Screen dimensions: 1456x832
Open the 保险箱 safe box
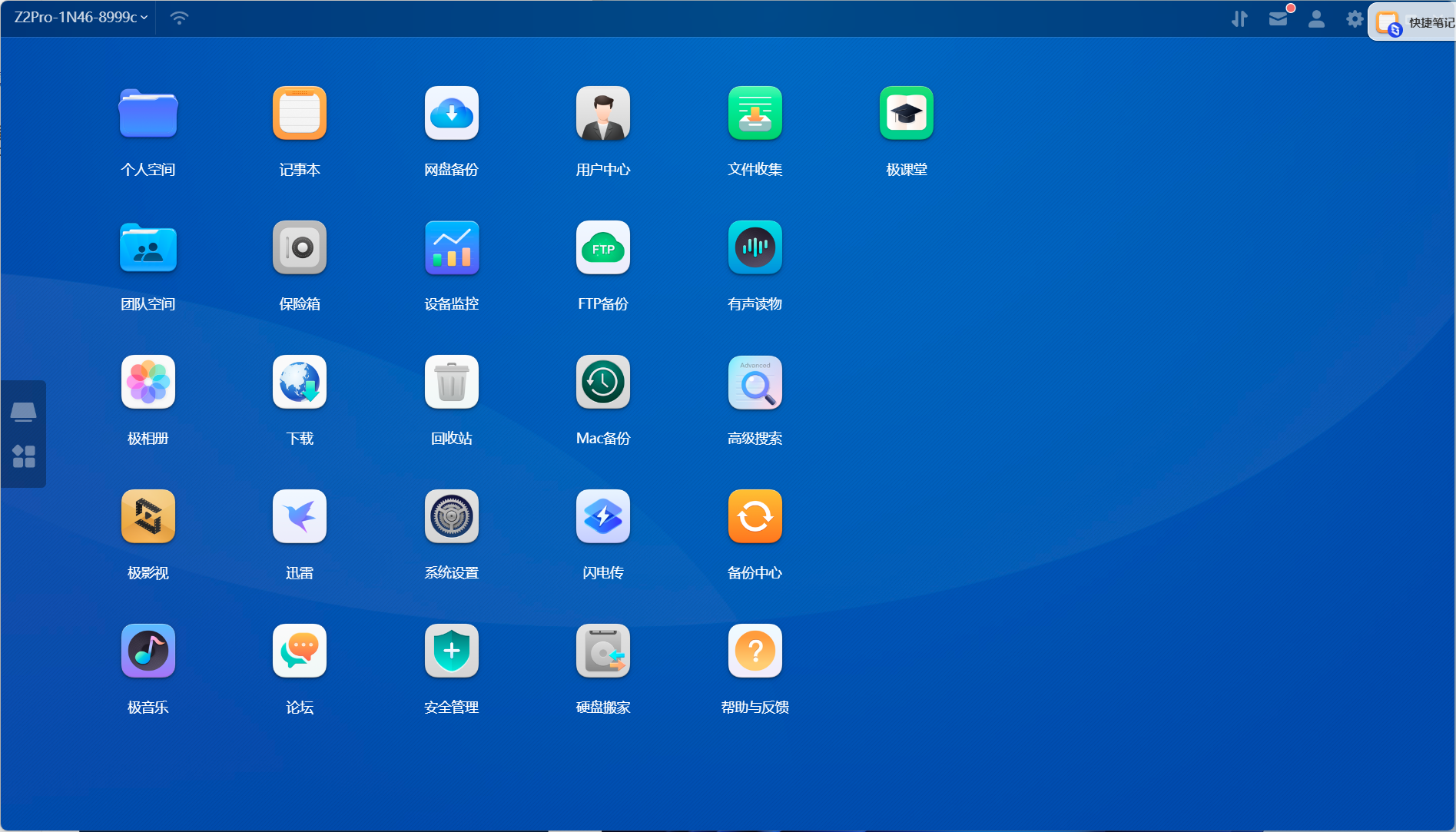[299, 248]
